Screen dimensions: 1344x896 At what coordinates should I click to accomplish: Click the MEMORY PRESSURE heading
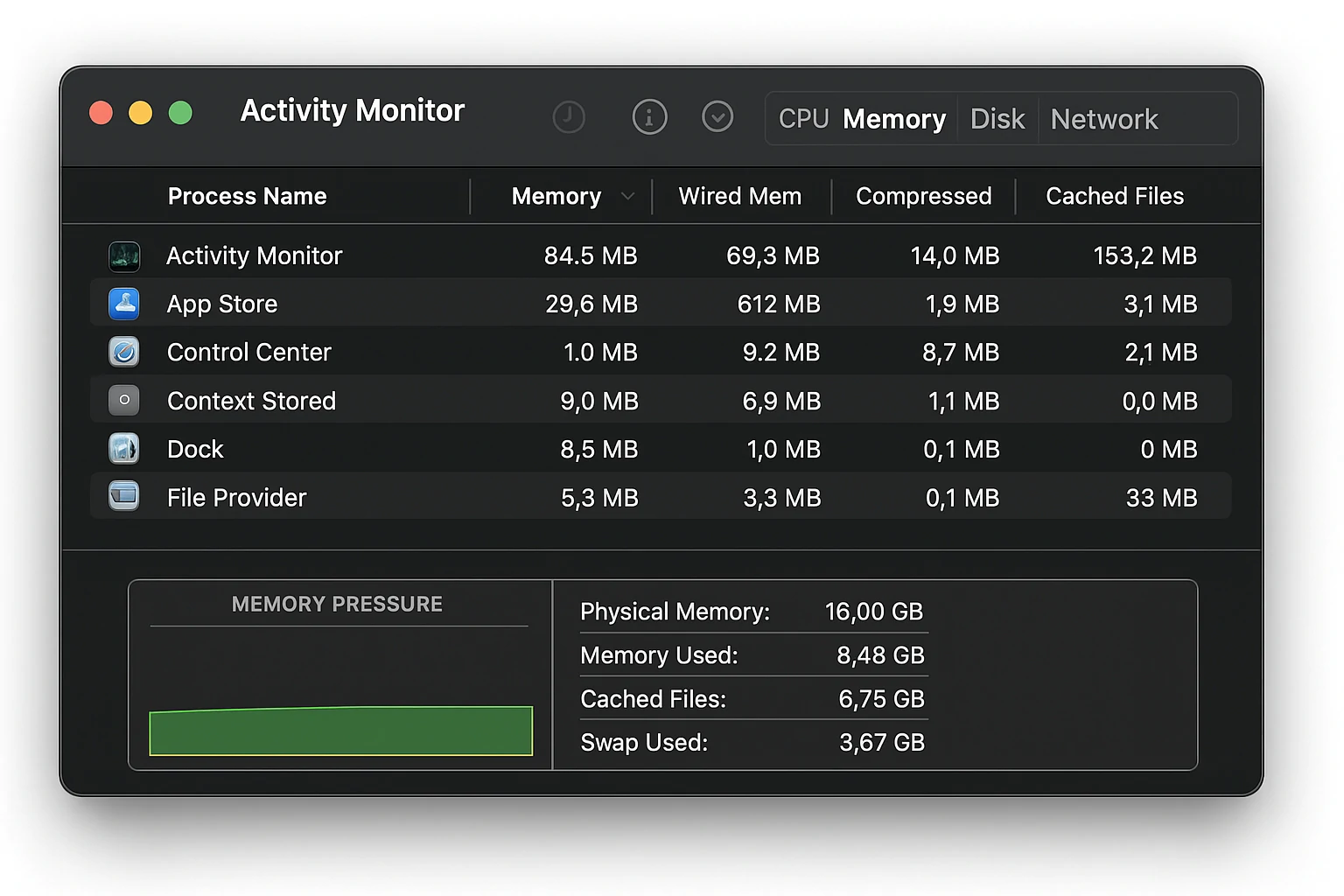(x=337, y=604)
